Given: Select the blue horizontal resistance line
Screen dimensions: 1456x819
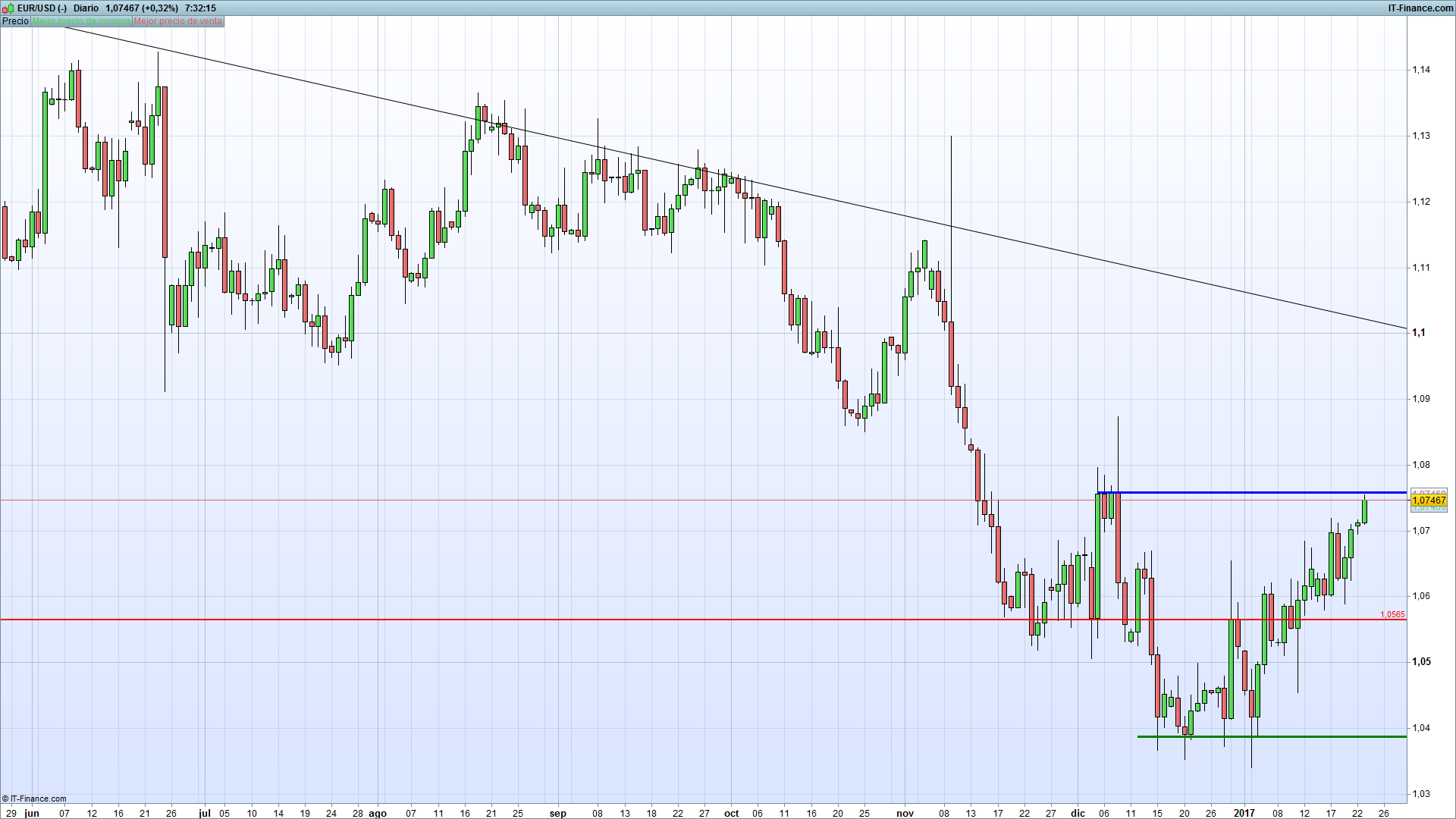Looking at the screenshot, I should (1251, 493).
